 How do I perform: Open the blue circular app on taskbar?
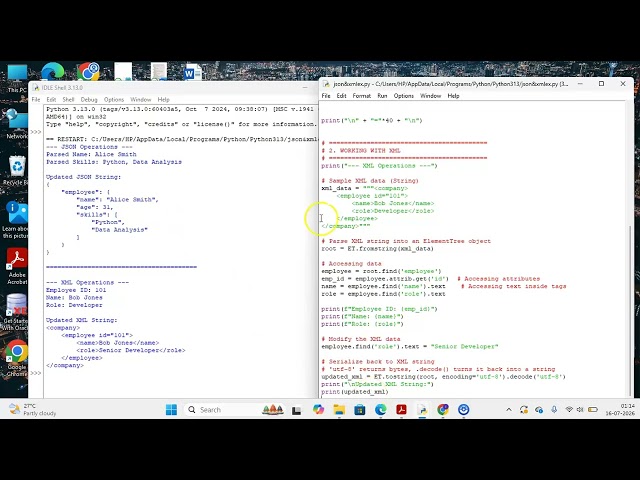pyautogui.click(x=464, y=409)
